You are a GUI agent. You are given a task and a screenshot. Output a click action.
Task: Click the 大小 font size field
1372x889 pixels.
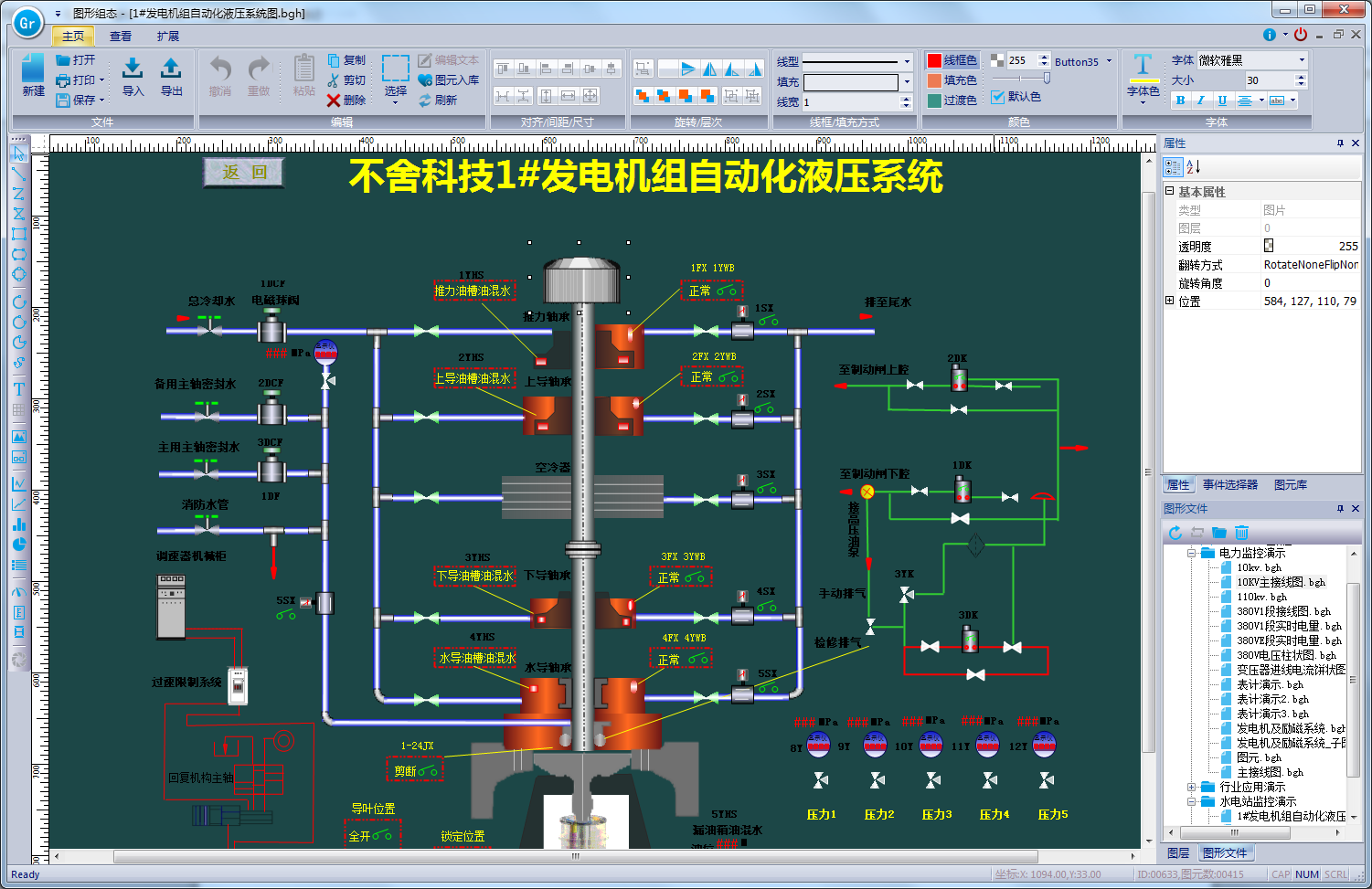pyautogui.click(x=1270, y=80)
